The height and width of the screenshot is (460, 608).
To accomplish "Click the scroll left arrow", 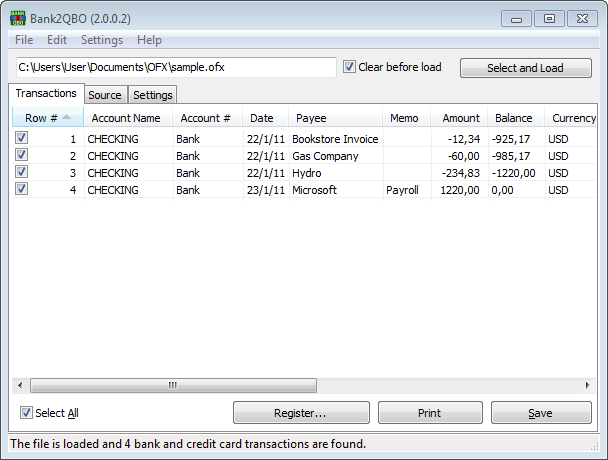I will 20,386.
